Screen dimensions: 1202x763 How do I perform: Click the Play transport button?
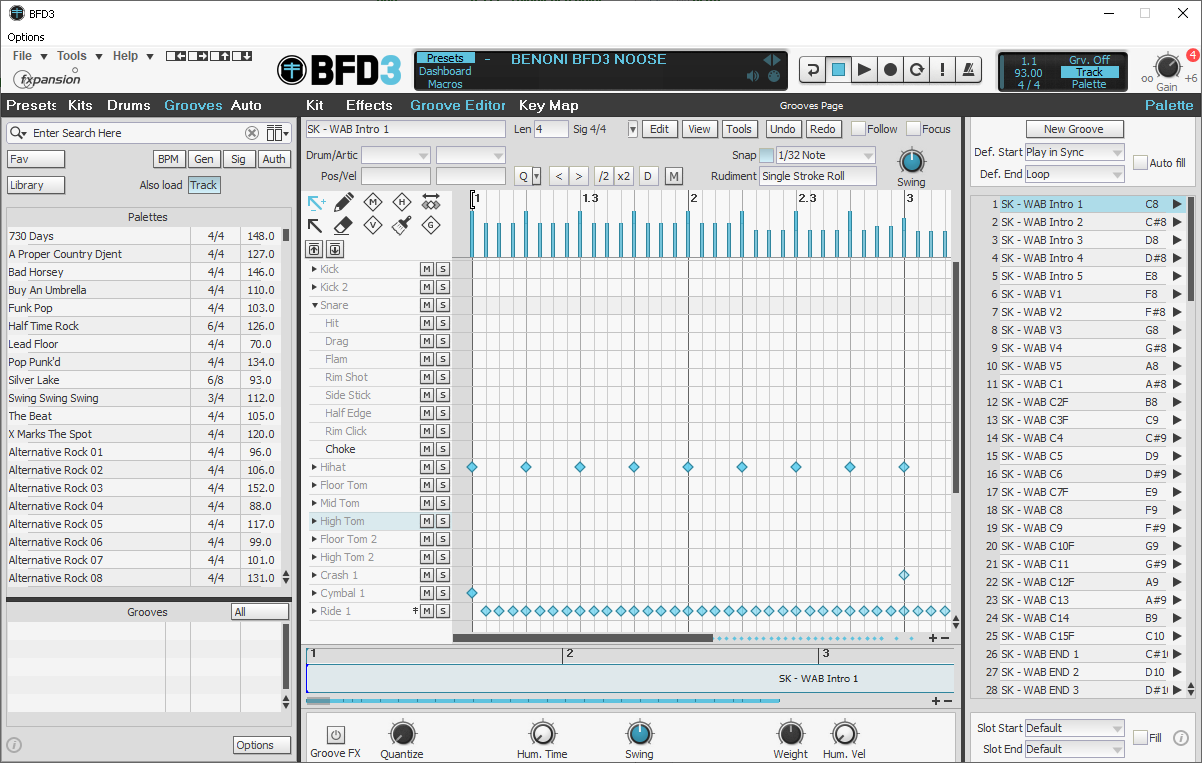tap(864, 70)
